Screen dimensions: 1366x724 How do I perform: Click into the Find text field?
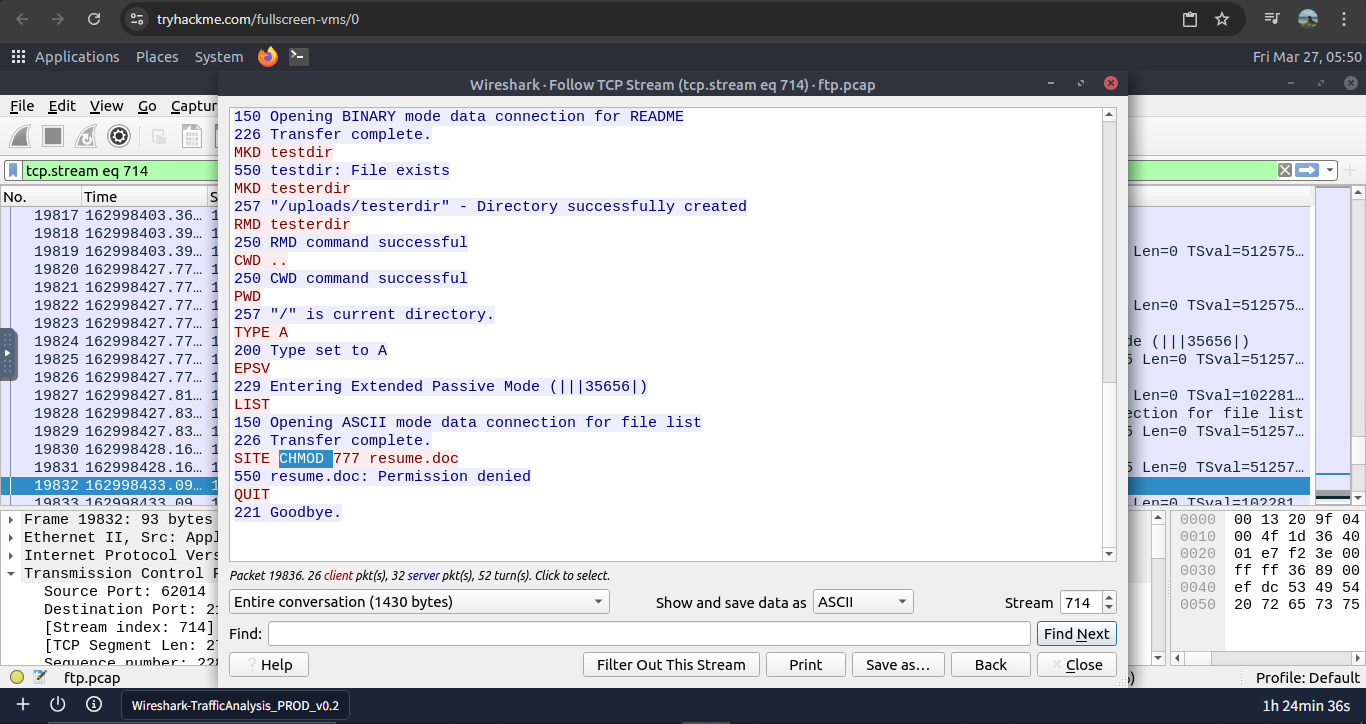point(648,633)
